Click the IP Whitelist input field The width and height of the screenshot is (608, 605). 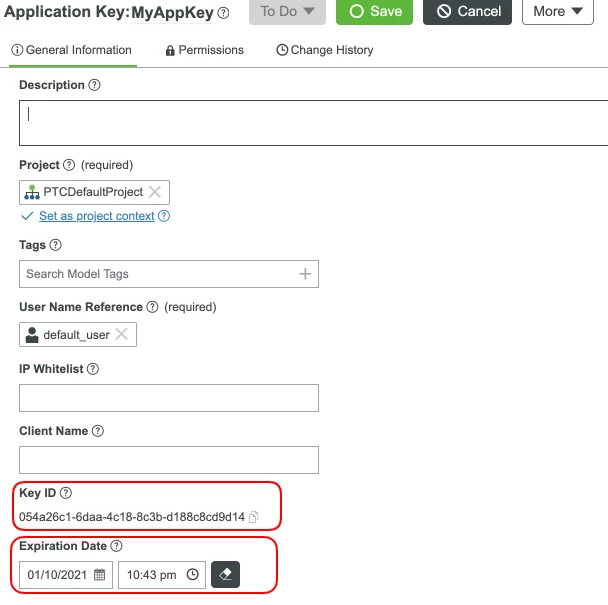coord(169,398)
